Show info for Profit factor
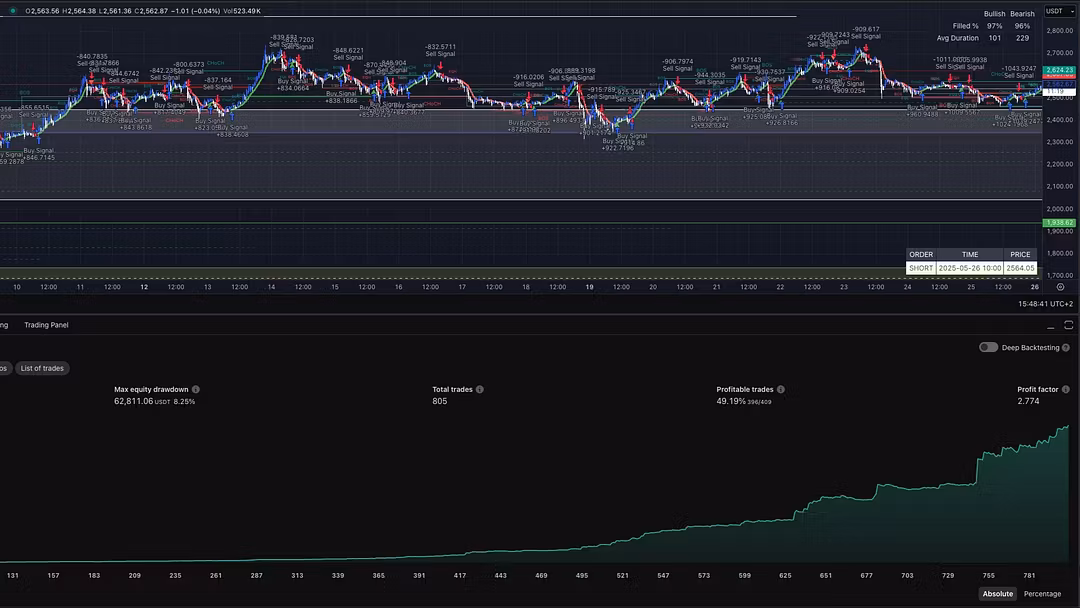The width and height of the screenshot is (1080, 608). (x=1066, y=389)
